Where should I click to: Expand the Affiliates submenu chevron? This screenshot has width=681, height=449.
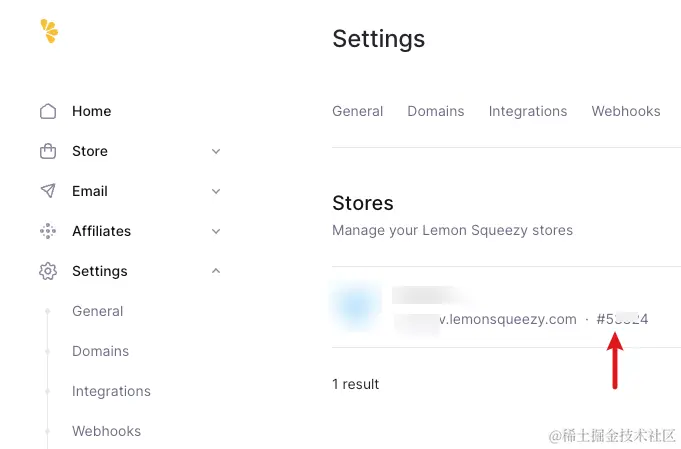[216, 231]
